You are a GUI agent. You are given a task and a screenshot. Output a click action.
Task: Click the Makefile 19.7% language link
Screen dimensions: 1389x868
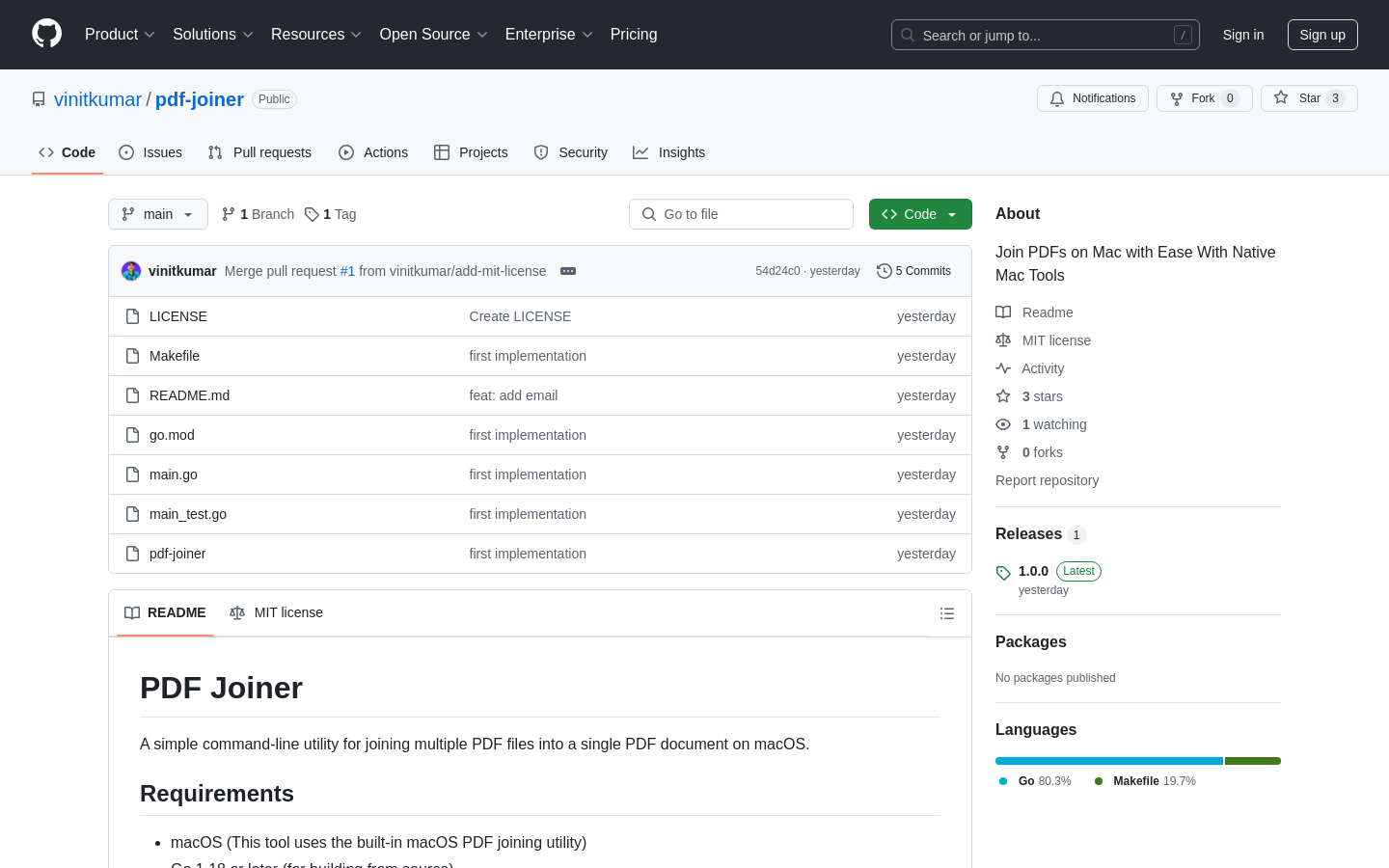pos(1145,781)
